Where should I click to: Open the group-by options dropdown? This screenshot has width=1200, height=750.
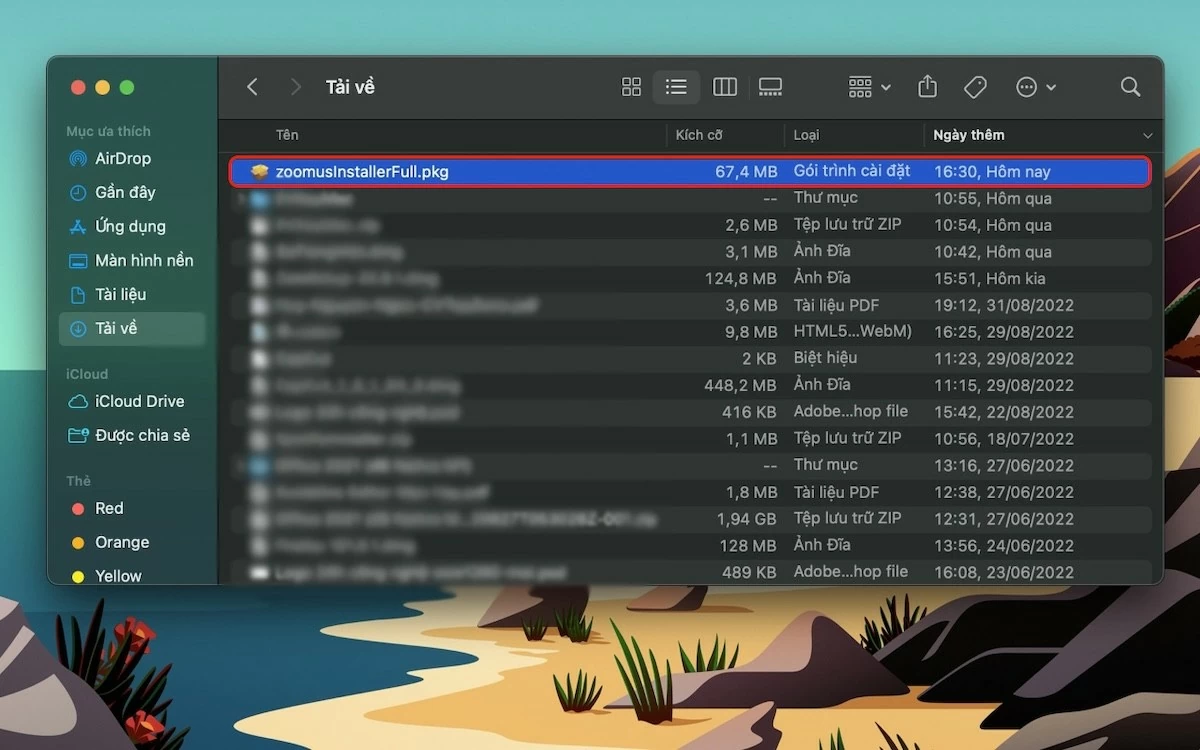click(869, 87)
